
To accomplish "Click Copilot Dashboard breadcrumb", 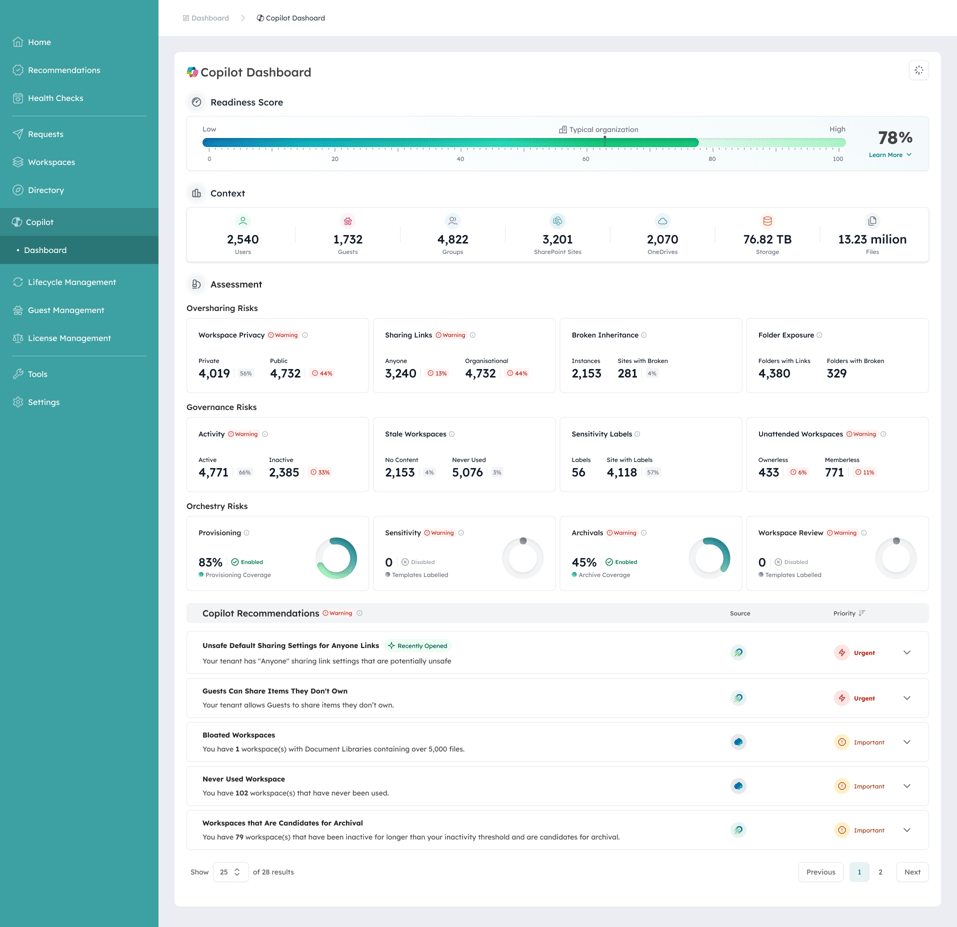I will point(291,18).
